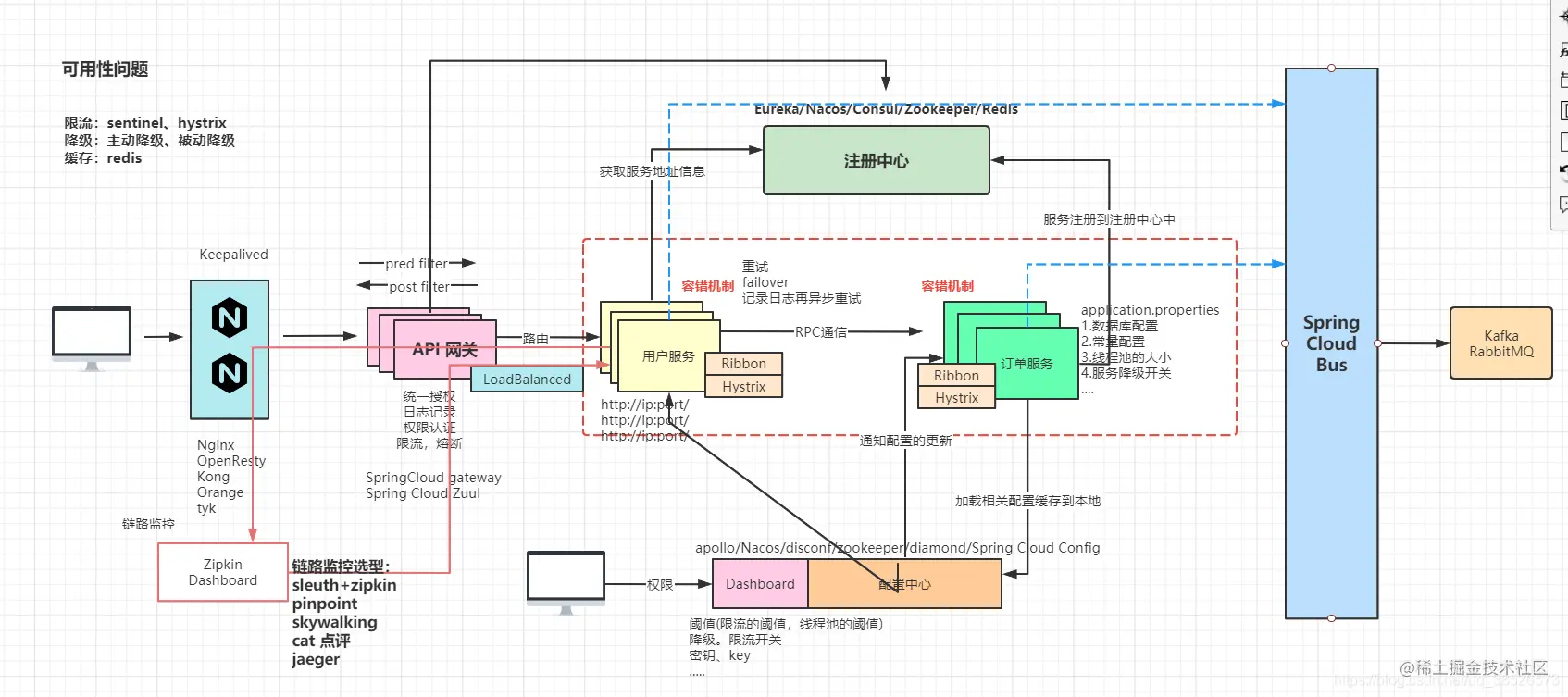Click the 加载相关配置缓存到本地 label

pyautogui.click(x=1027, y=501)
